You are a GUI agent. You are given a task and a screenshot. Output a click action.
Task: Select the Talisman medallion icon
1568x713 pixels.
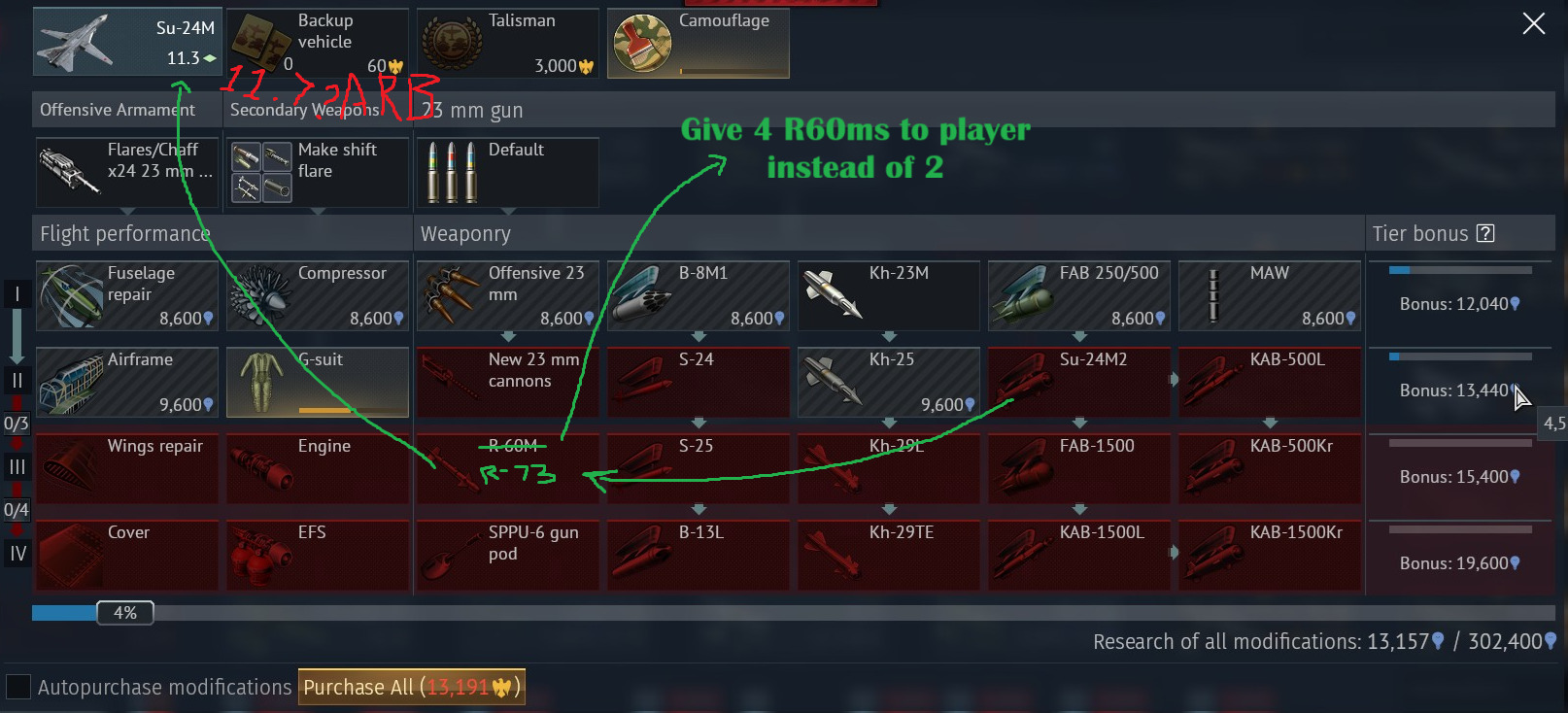[x=452, y=44]
